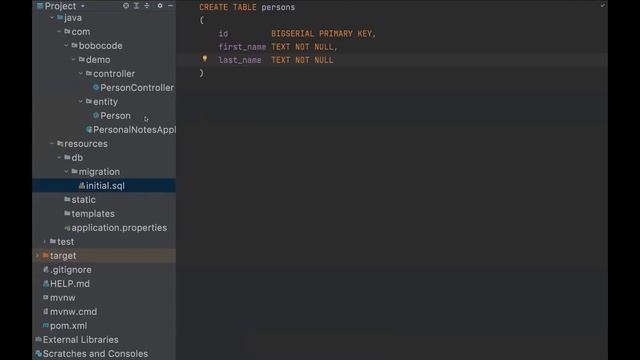Open Project panel settings gear

(160, 6)
